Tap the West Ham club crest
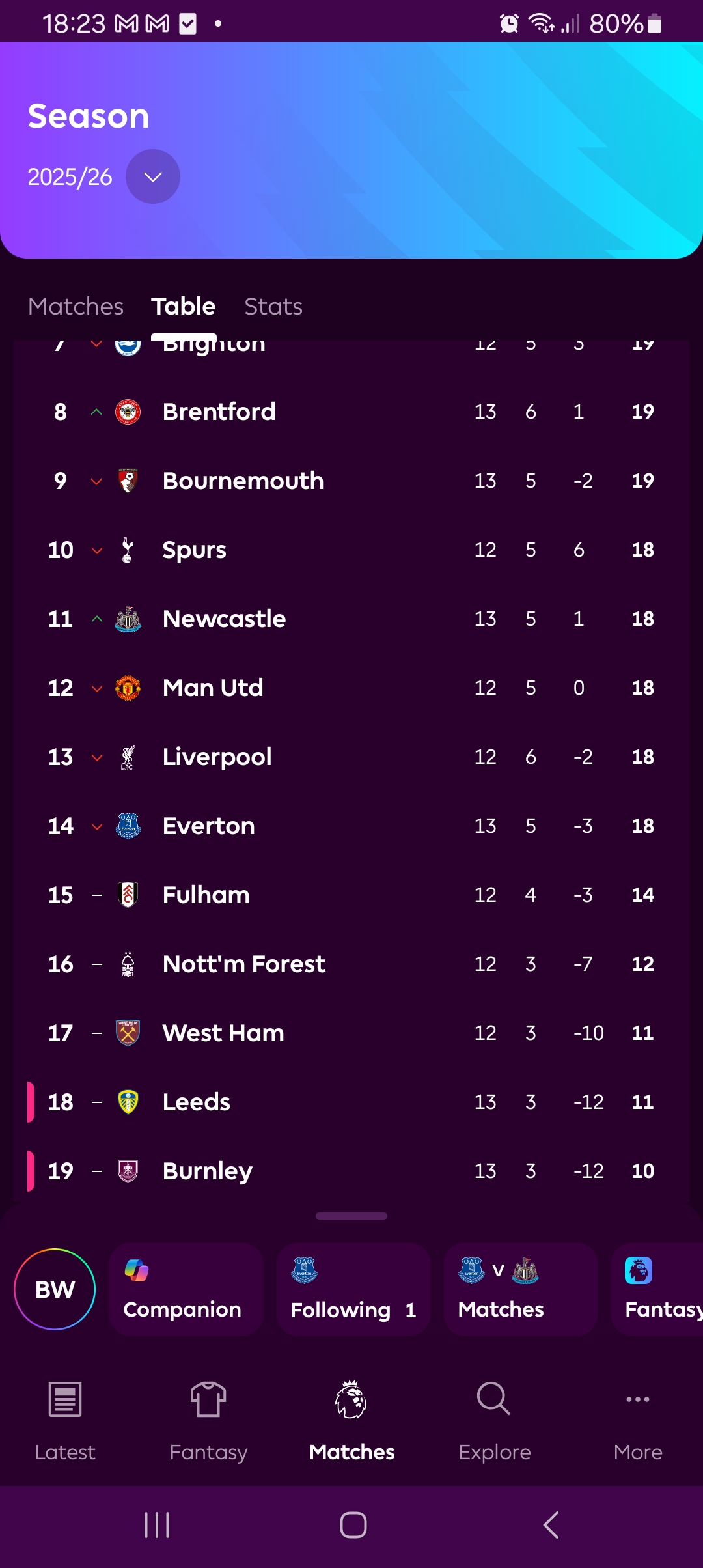This screenshot has width=703, height=1568. 128,1033
